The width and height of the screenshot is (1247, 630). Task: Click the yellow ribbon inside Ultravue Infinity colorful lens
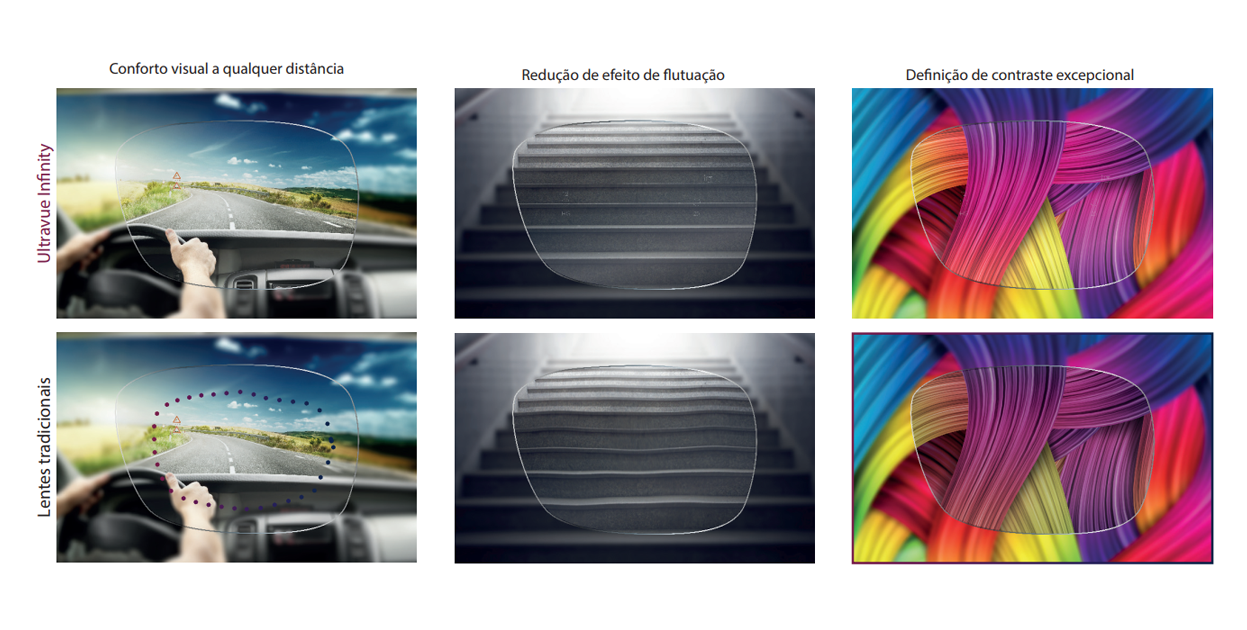pos(1040,250)
